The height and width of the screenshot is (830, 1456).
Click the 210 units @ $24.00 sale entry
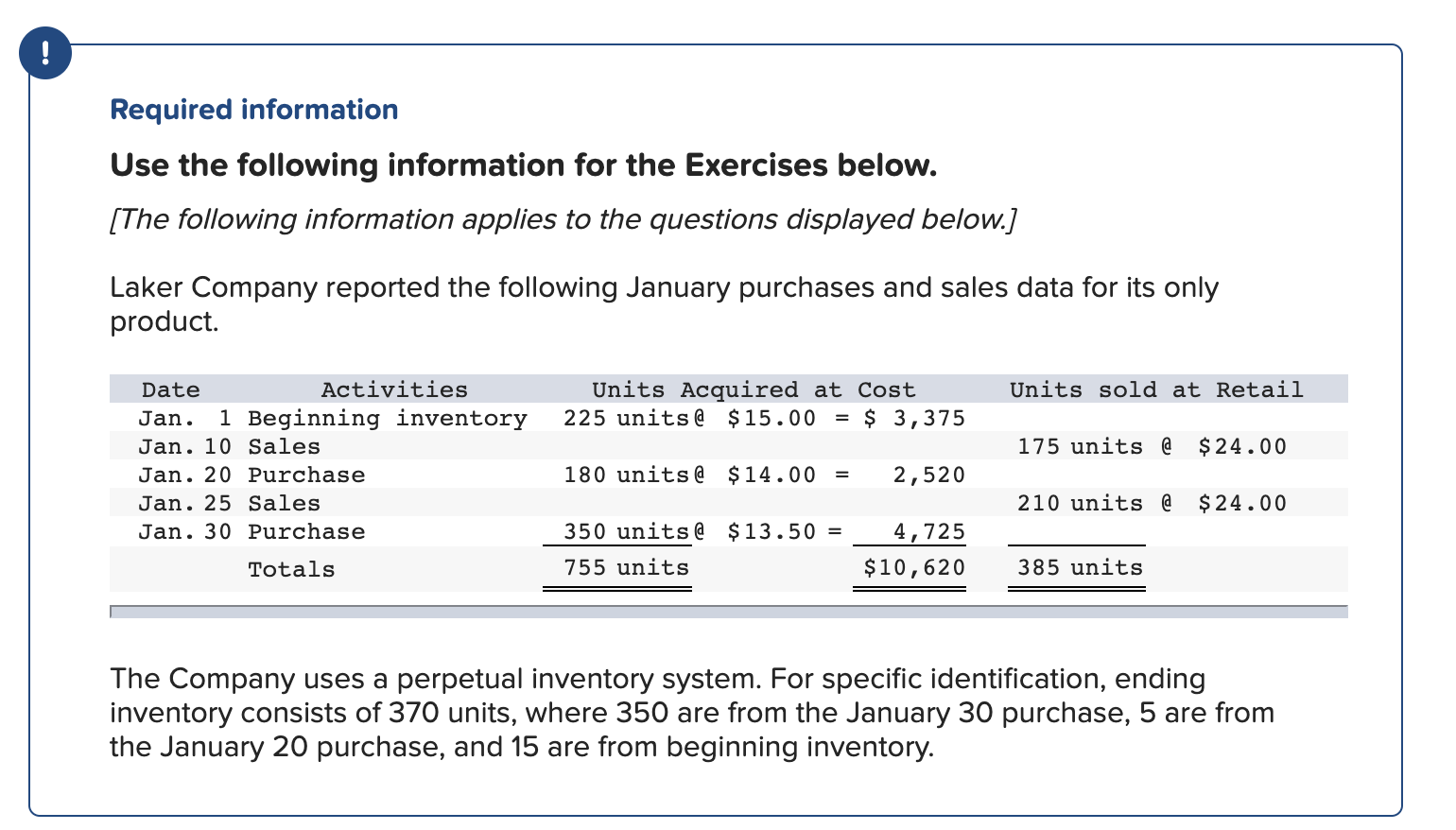click(x=1152, y=503)
